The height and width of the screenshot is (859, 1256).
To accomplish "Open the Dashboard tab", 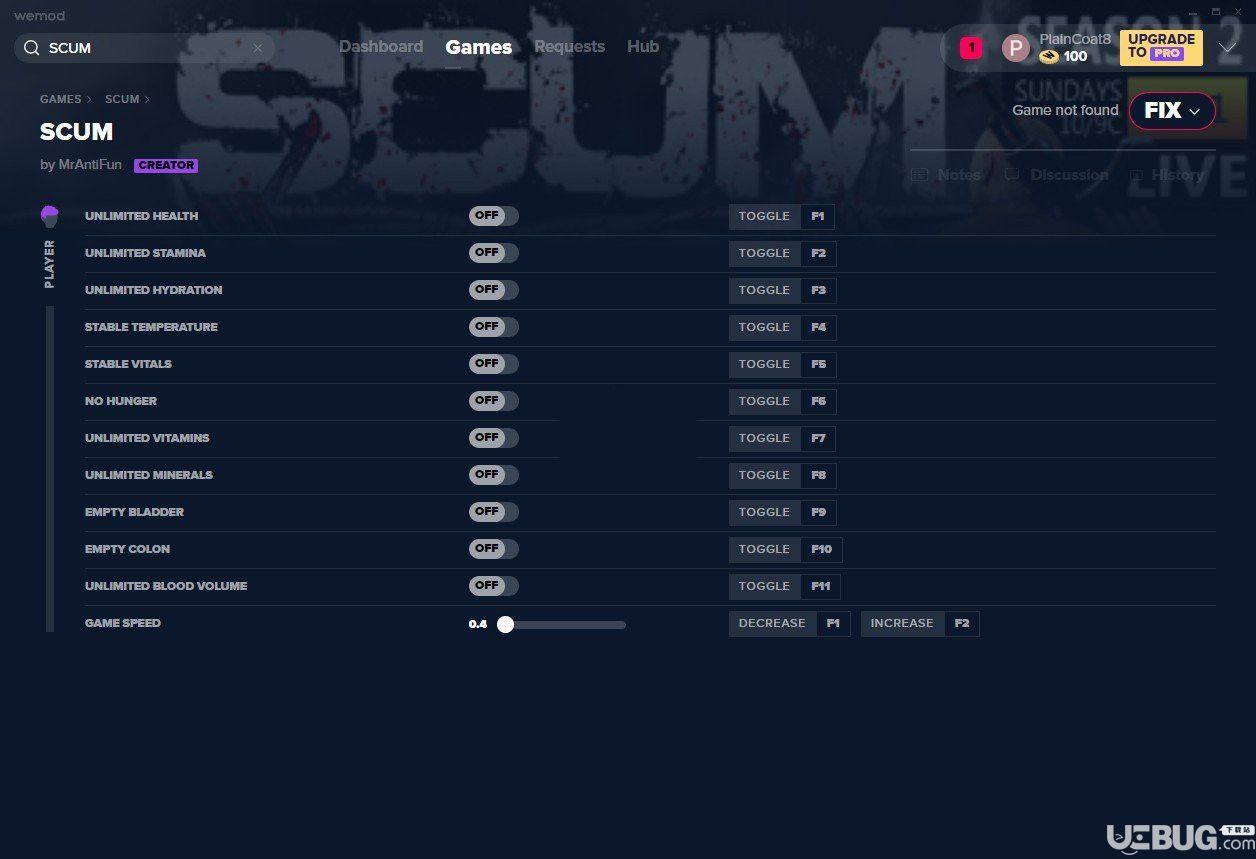I will tap(381, 47).
